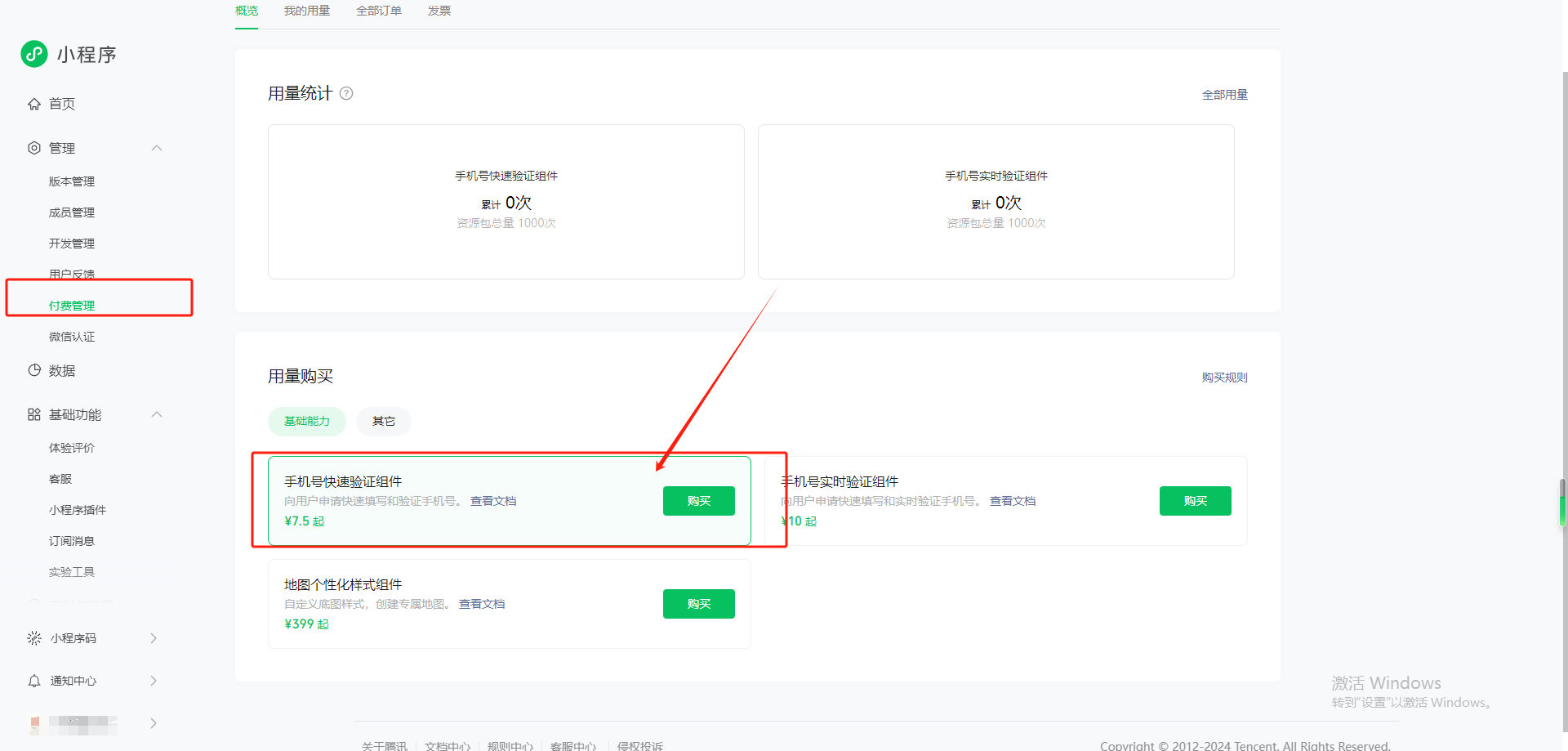Click the 手机号实时验证组件 usage stat card
This screenshot has height=751, width=1568.
click(x=996, y=202)
